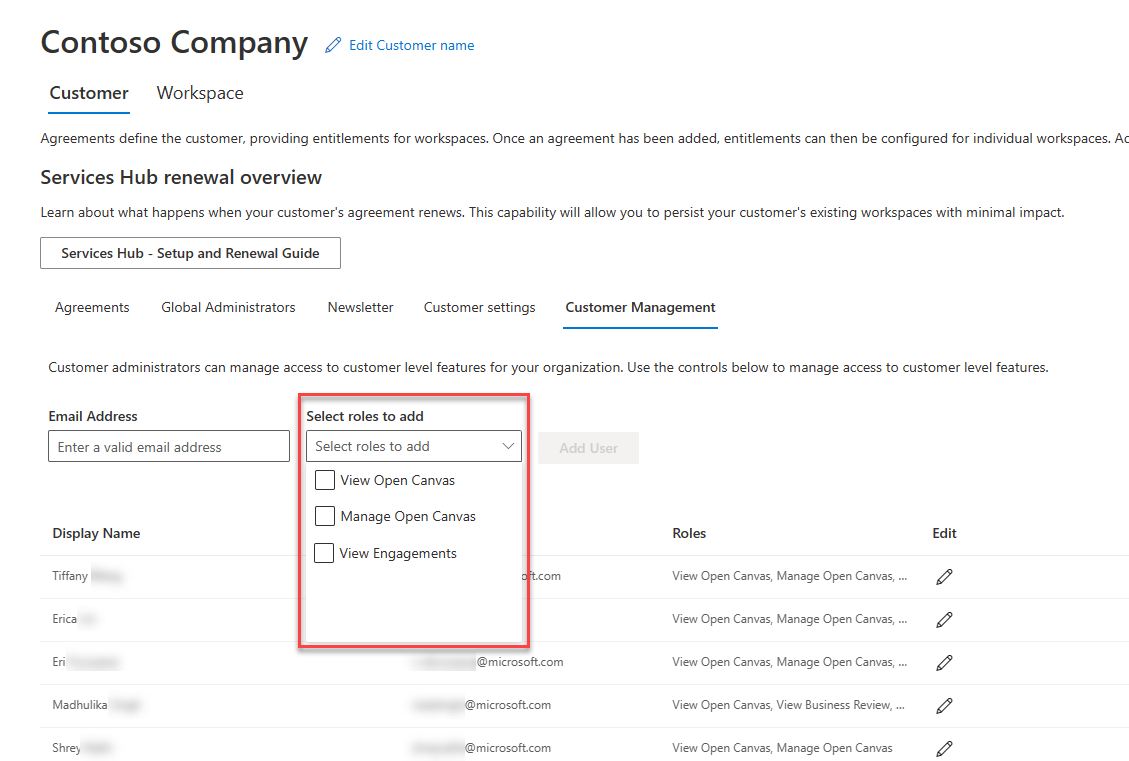Open the Global Administrators tab
1129x761 pixels.
coord(228,307)
